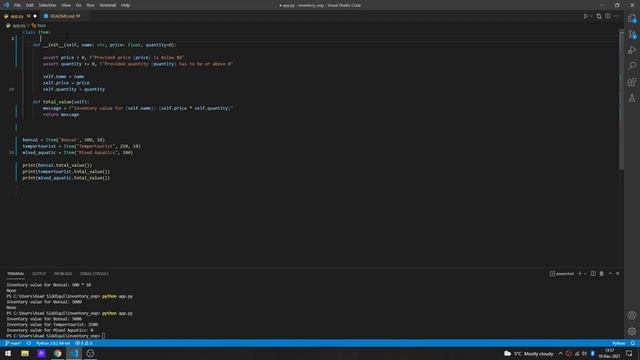Select Python interpreter version in status bar
The height and width of the screenshot is (360, 640).
point(53,343)
